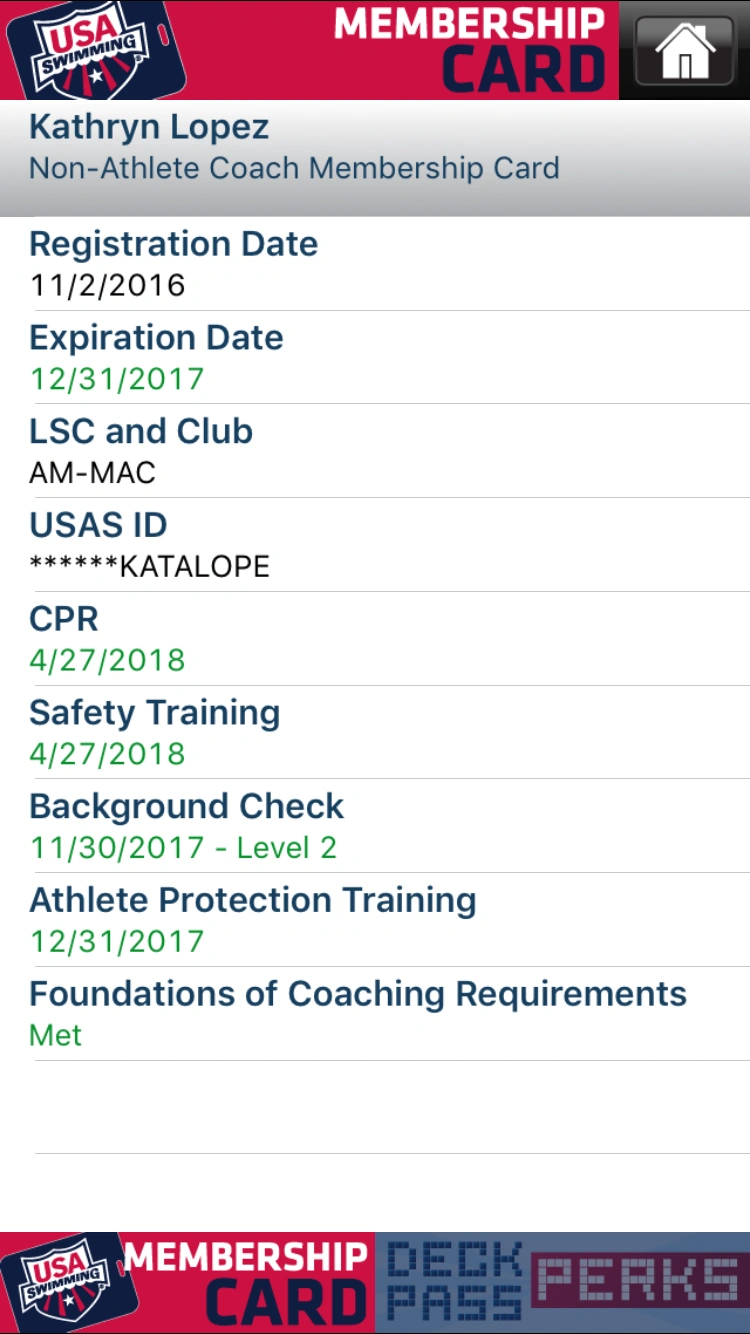
Task: Tap the USAS ID row
Action: (x=375, y=545)
